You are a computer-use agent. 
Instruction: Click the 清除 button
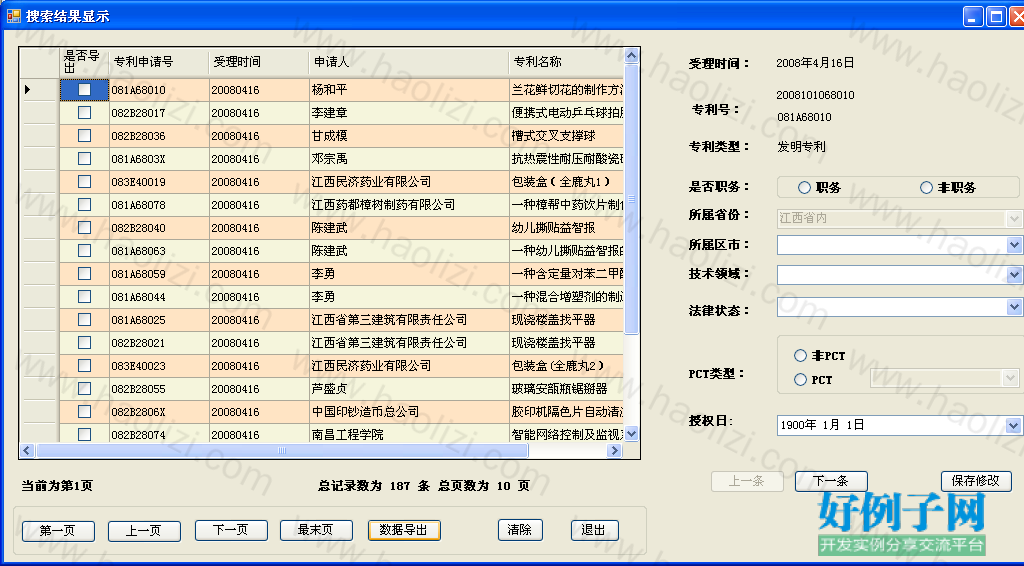tap(520, 530)
